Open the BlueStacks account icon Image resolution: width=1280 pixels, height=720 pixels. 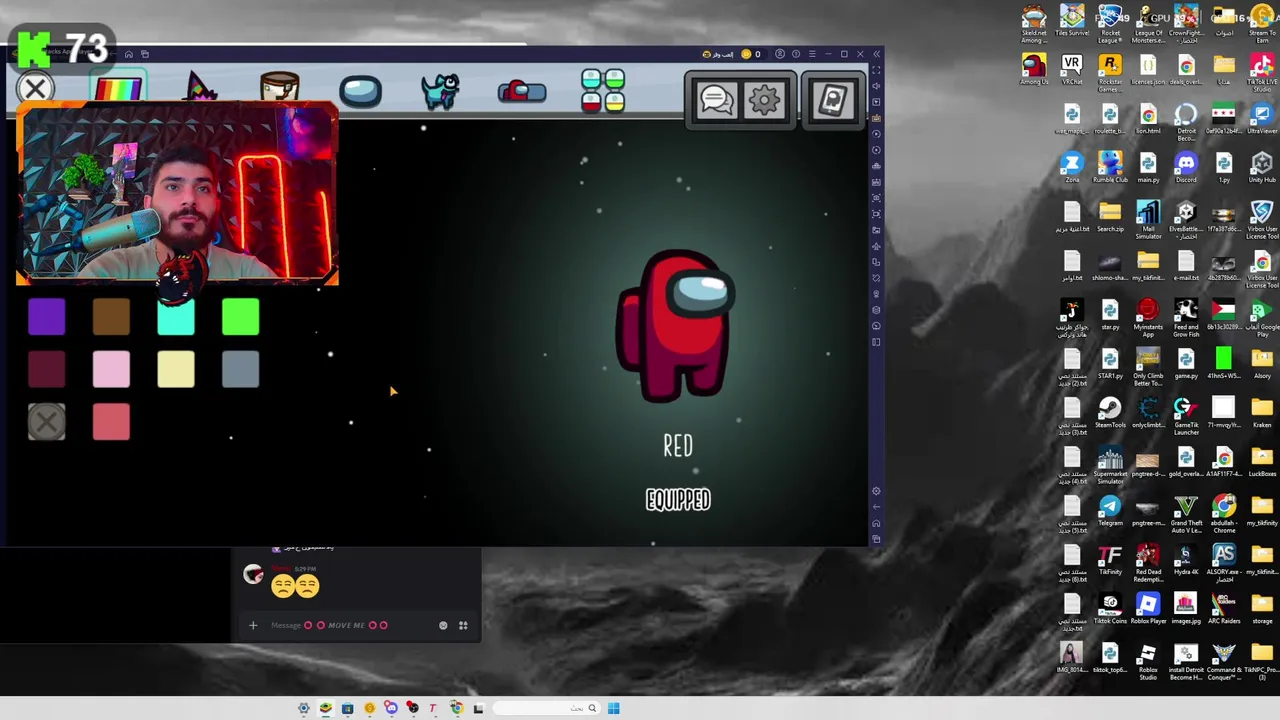pos(779,54)
